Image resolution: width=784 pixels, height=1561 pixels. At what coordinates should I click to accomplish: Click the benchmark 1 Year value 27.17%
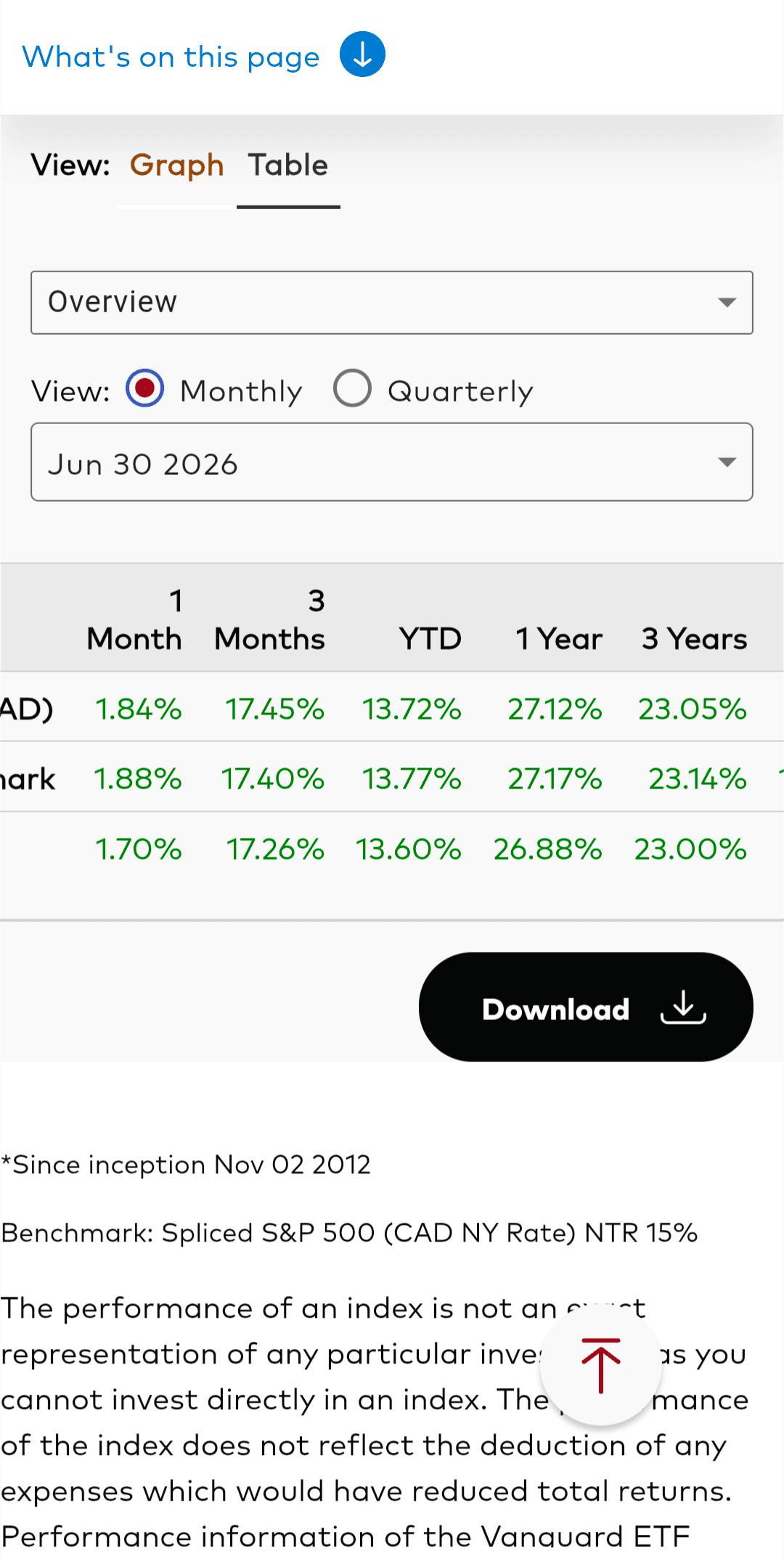click(555, 778)
